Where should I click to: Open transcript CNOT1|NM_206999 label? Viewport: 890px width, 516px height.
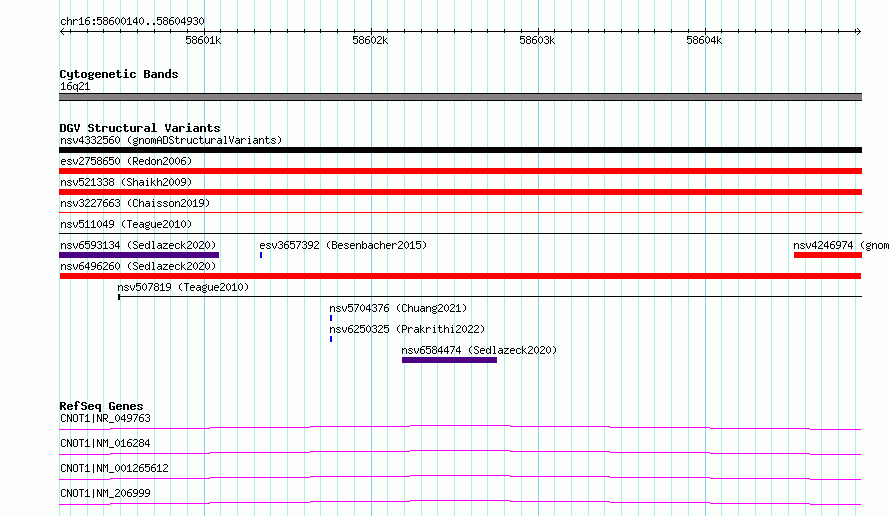tap(106, 493)
